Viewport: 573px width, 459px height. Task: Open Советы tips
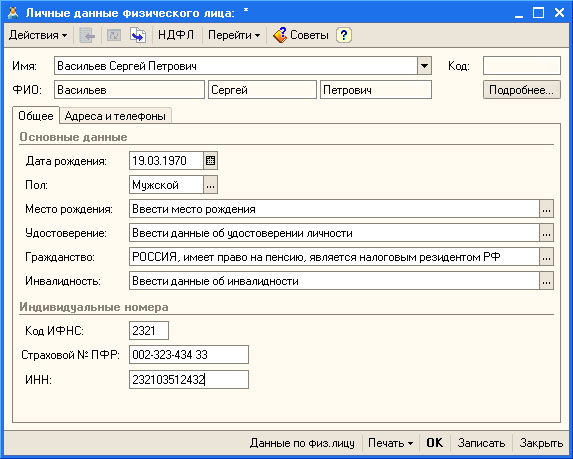(x=301, y=35)
